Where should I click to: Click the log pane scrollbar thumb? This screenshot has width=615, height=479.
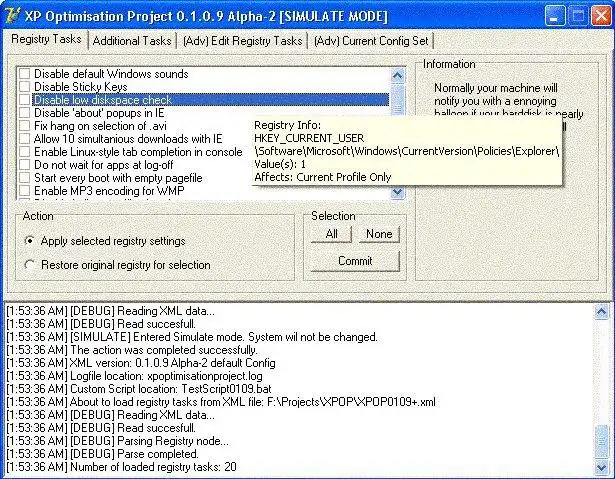[602, 442]
